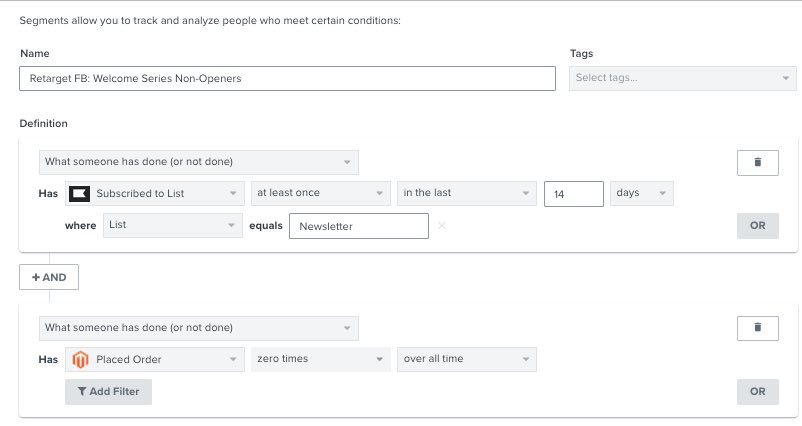Open the 'at least once' frequency dropdown
802x426 pixels.
pos(321,193)
